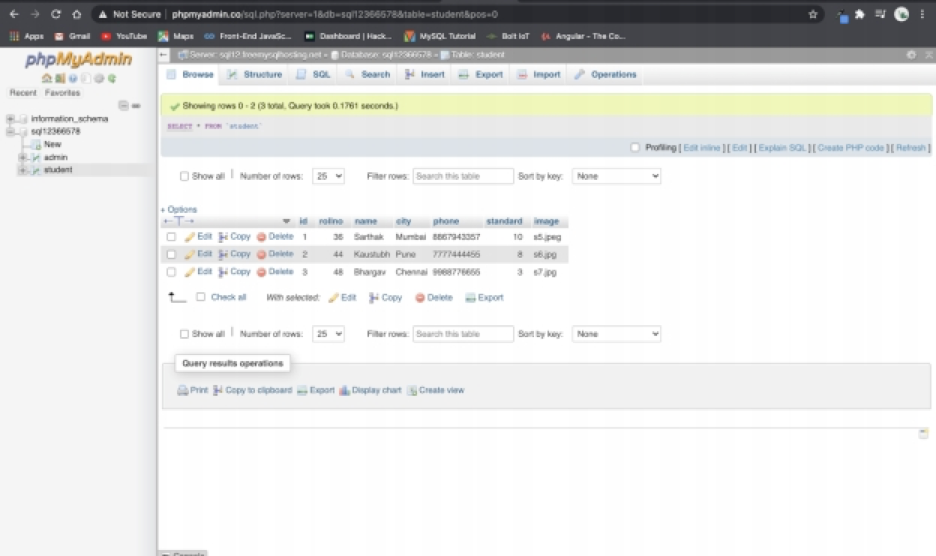
Task: Open the browser extensions puzzle icon
Action: tap(860, 14)
